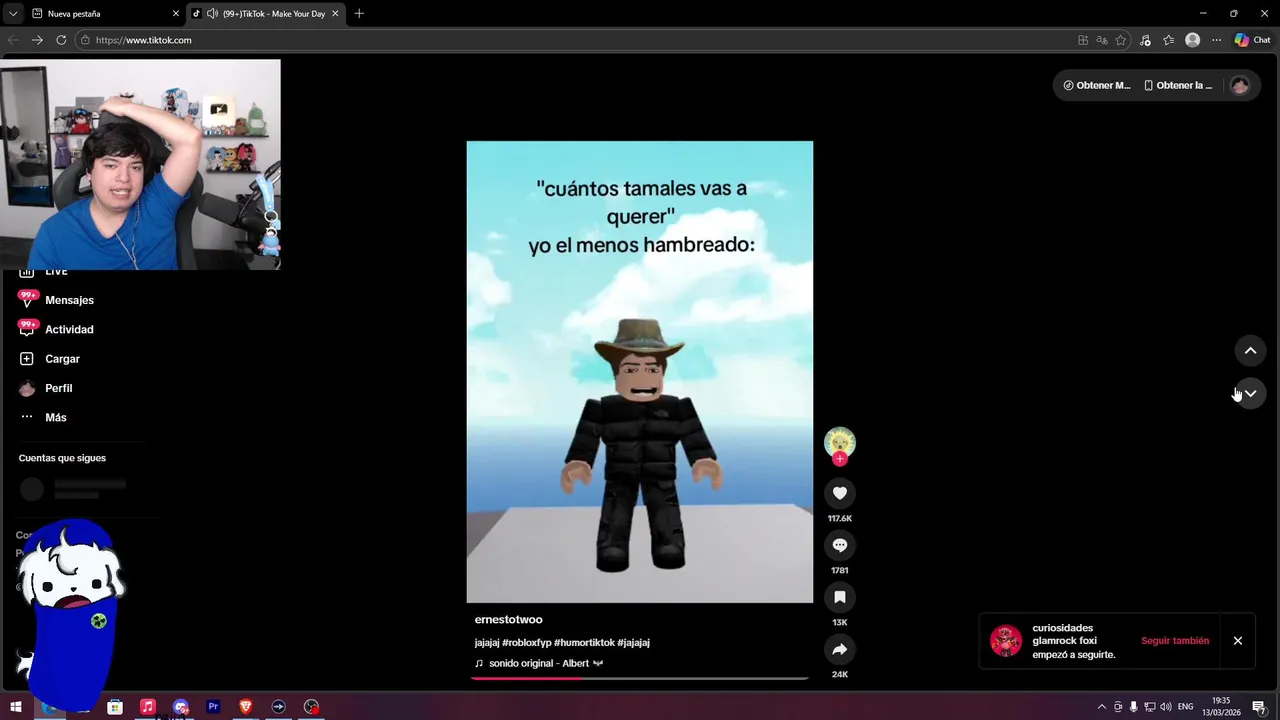Screen dimensions: 1280x720
Task: Open browser media control icon
Action: click(1145, 40)
